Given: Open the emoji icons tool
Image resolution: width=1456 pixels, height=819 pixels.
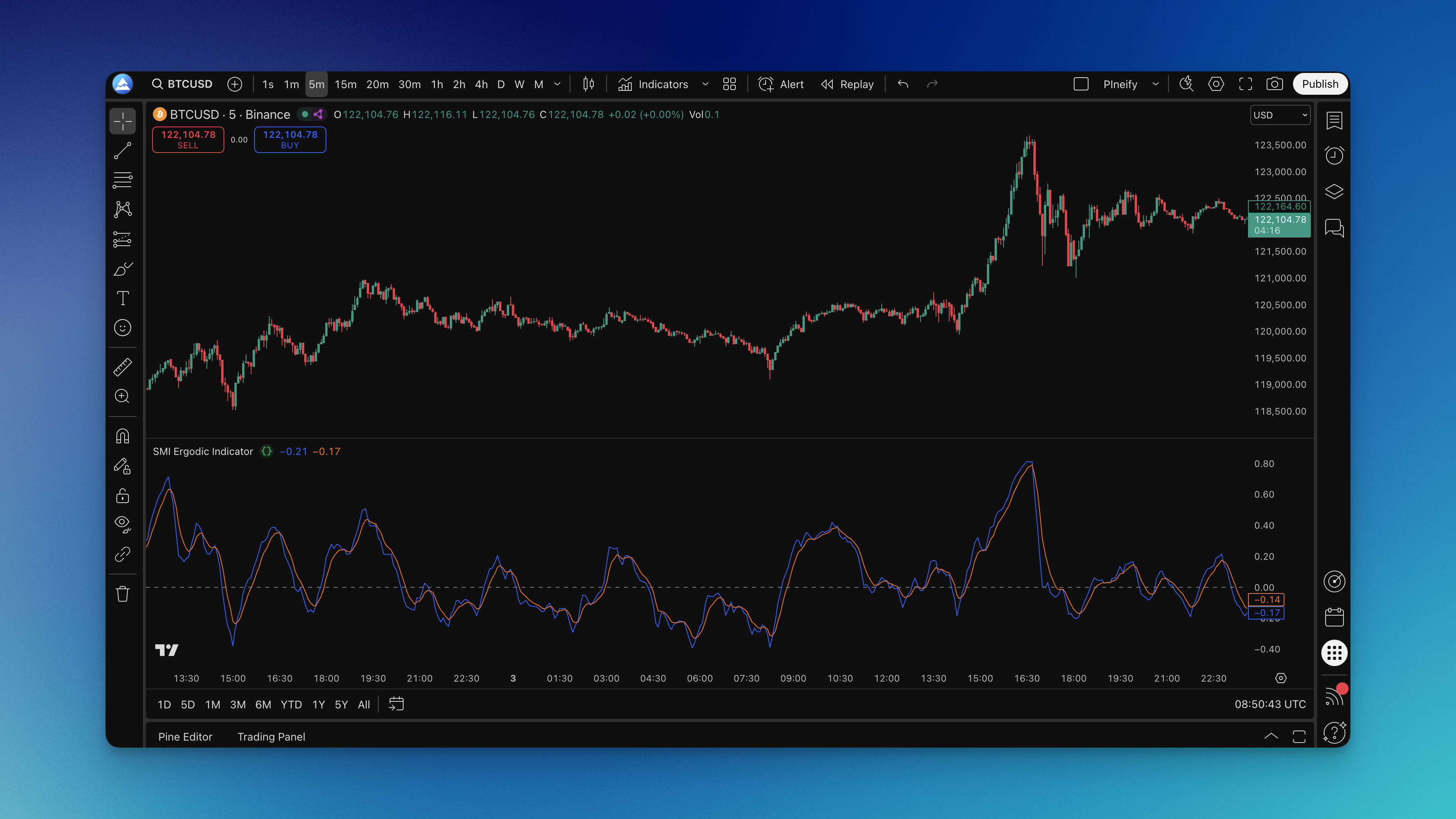Looking at the screenshot, I should pyautogui.click(x=123, y=328).
